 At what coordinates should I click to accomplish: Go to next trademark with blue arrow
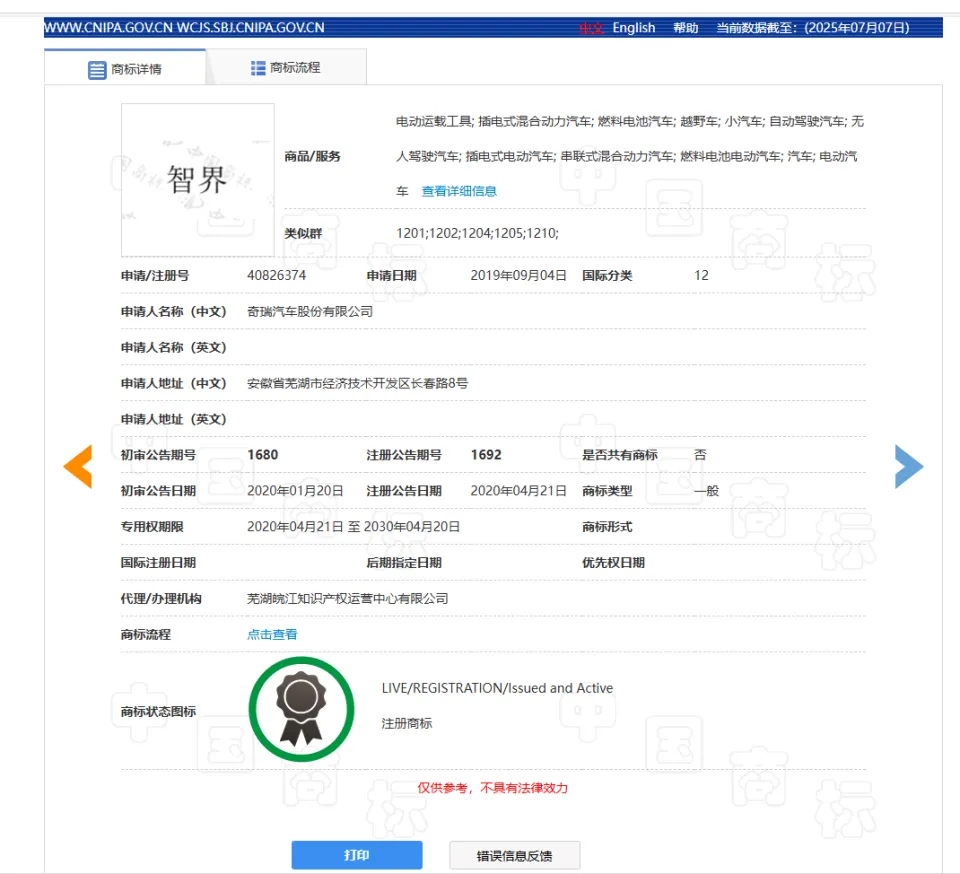909,466
